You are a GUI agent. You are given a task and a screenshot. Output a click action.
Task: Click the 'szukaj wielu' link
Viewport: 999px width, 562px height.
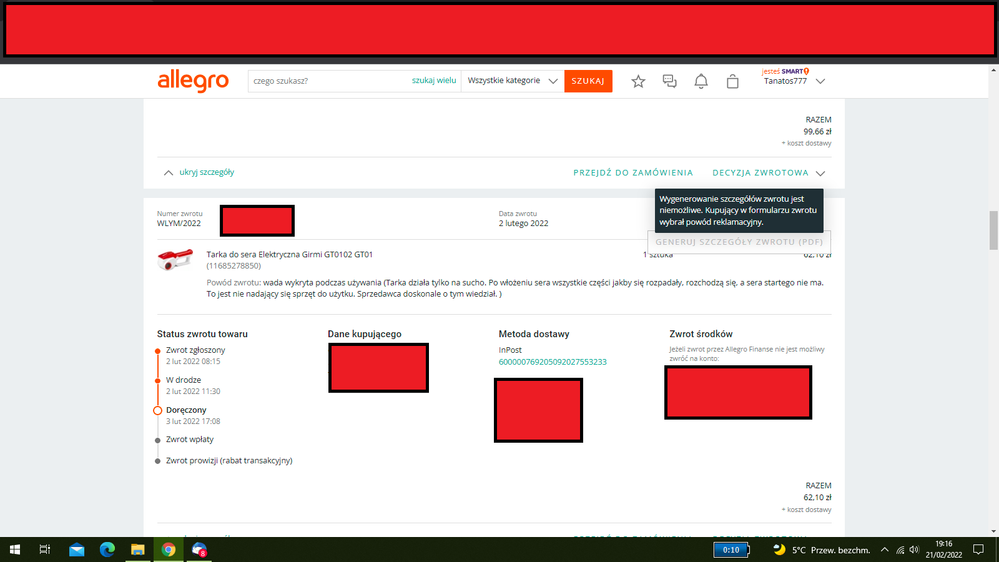coord(434,80)
